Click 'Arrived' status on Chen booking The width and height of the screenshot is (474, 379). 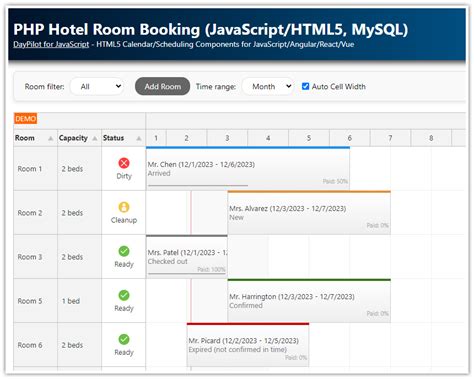pos(159,174)
